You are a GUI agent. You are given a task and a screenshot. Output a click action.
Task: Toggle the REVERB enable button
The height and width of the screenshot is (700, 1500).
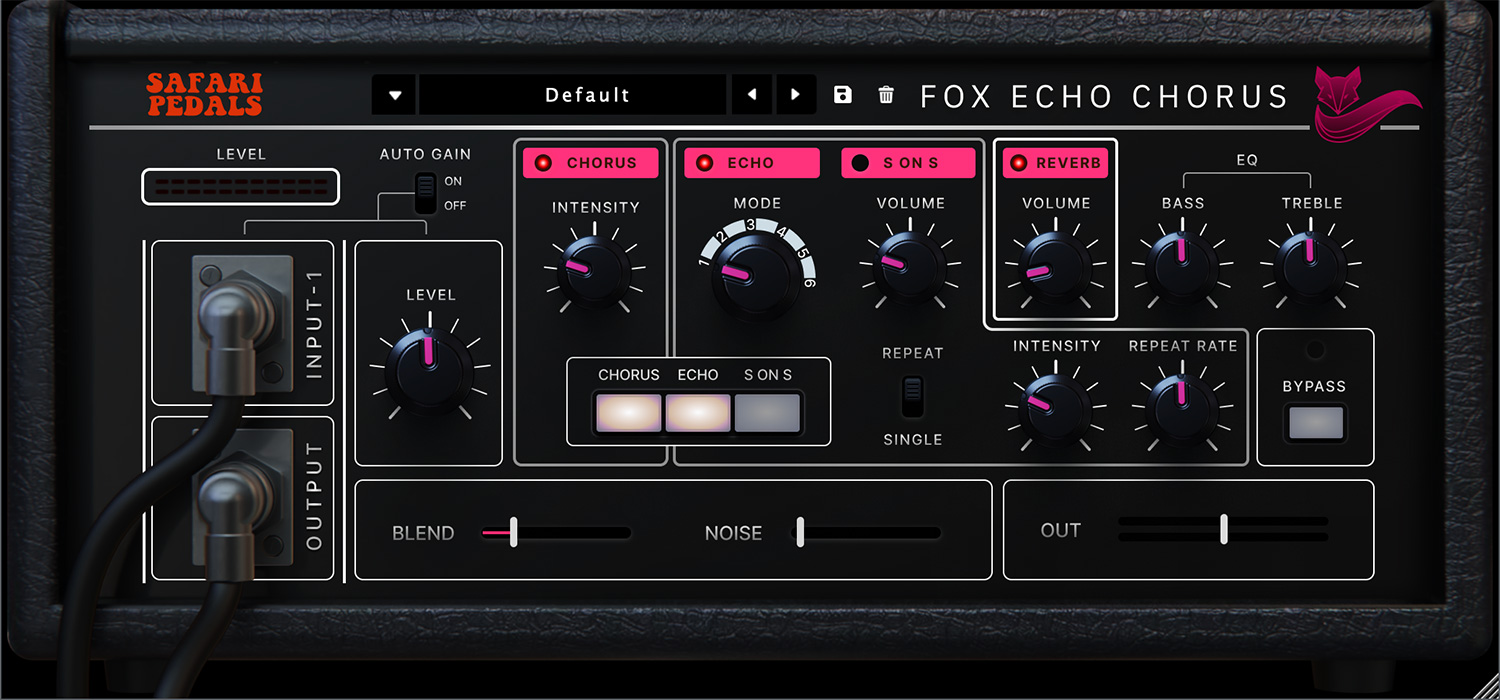(1056, 163)
